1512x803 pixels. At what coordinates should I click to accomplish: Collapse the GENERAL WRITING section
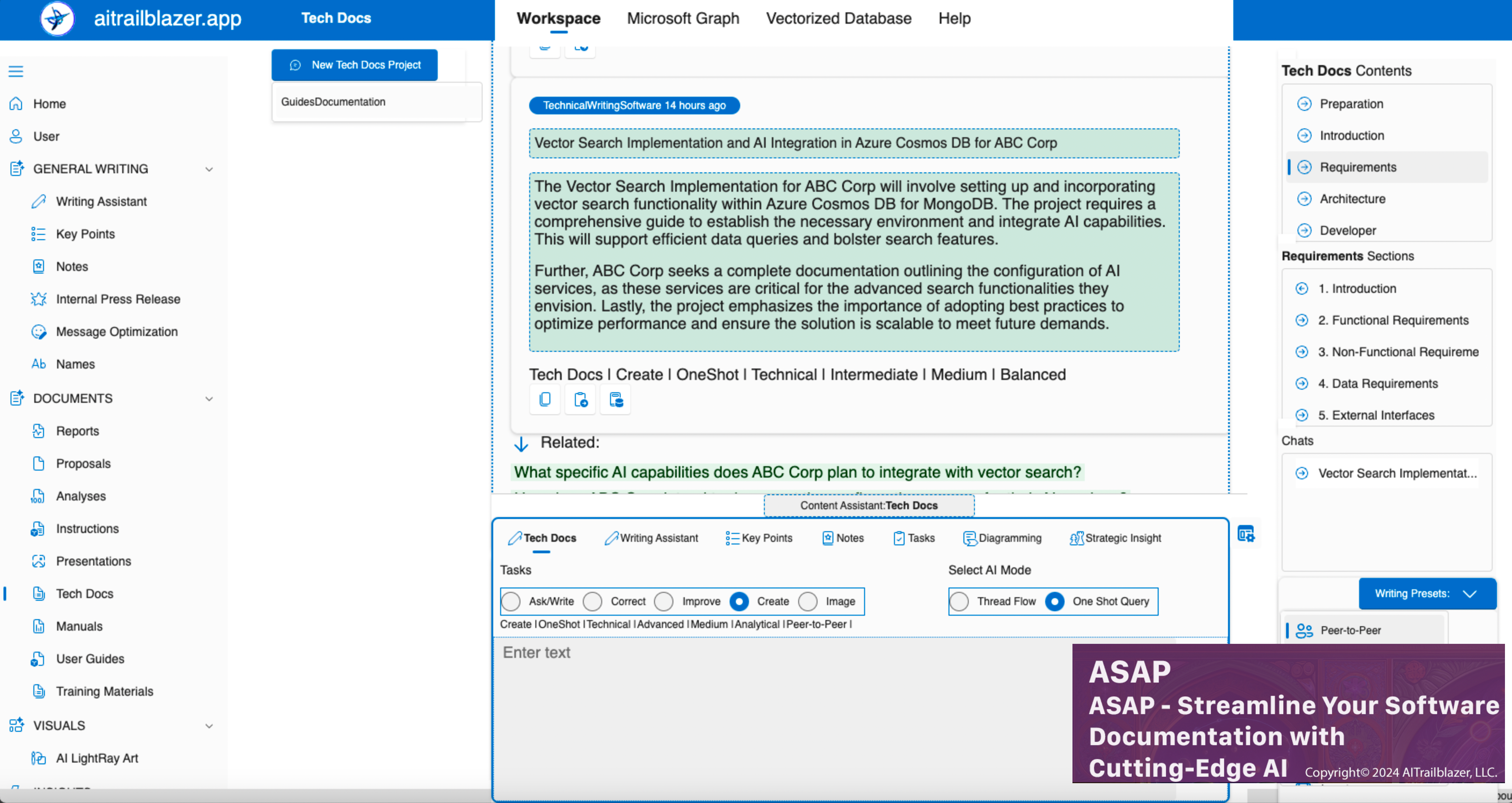[x=209, y=169]
